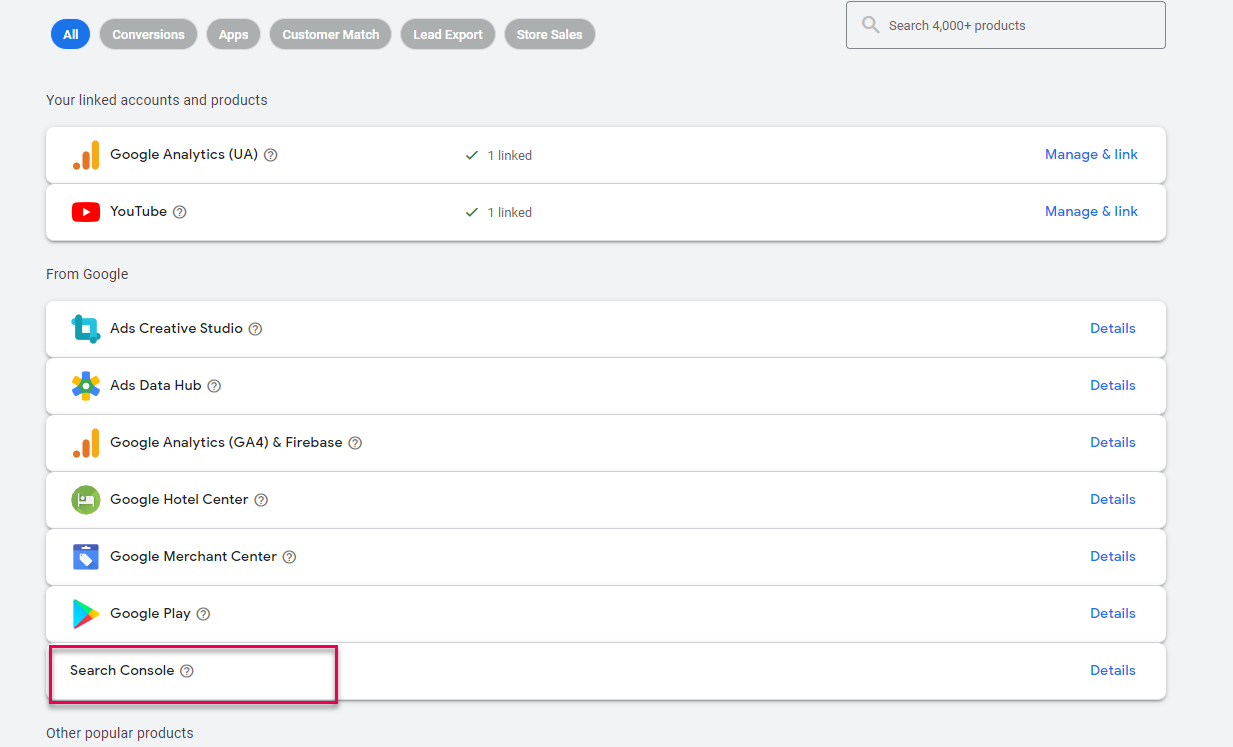
Task: Enable the Customer Match filter
Action: 330,33
